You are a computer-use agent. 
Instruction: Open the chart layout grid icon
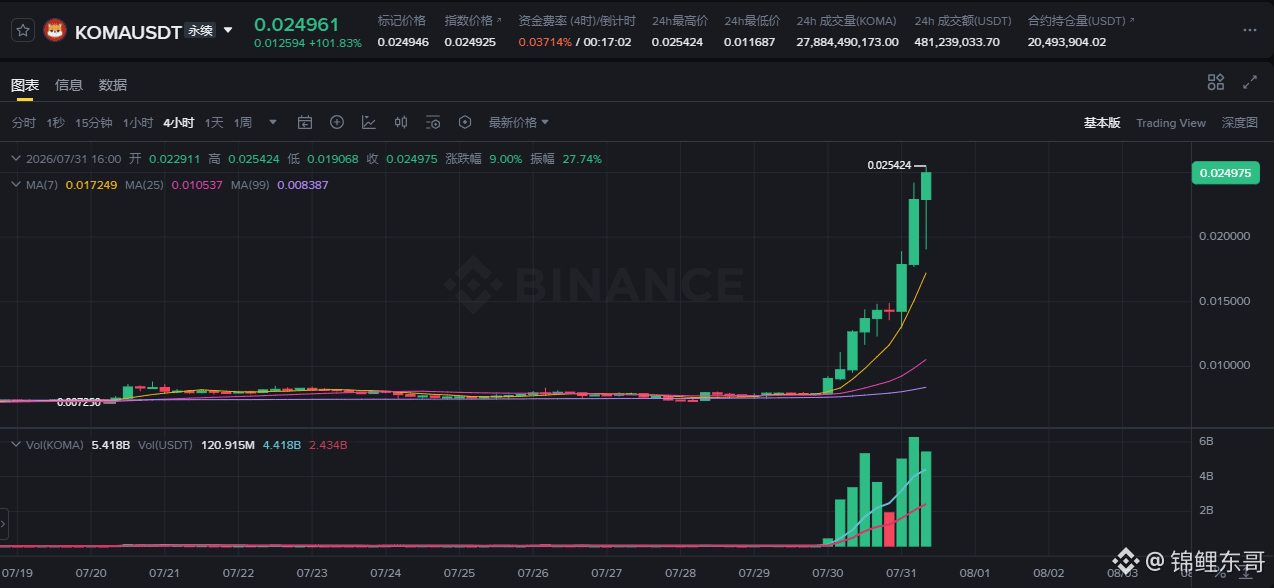(1216, 82)
